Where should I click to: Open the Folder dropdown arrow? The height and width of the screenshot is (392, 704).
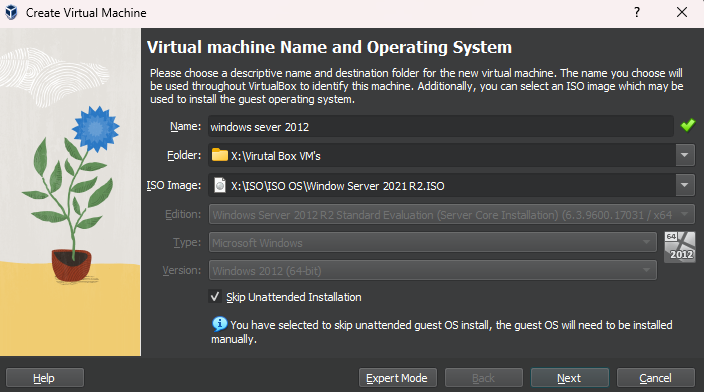point(685,155)
